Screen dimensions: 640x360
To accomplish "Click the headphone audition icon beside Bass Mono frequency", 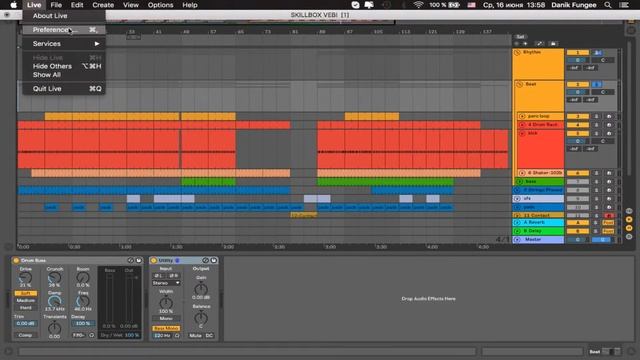I will click(177, 336).
